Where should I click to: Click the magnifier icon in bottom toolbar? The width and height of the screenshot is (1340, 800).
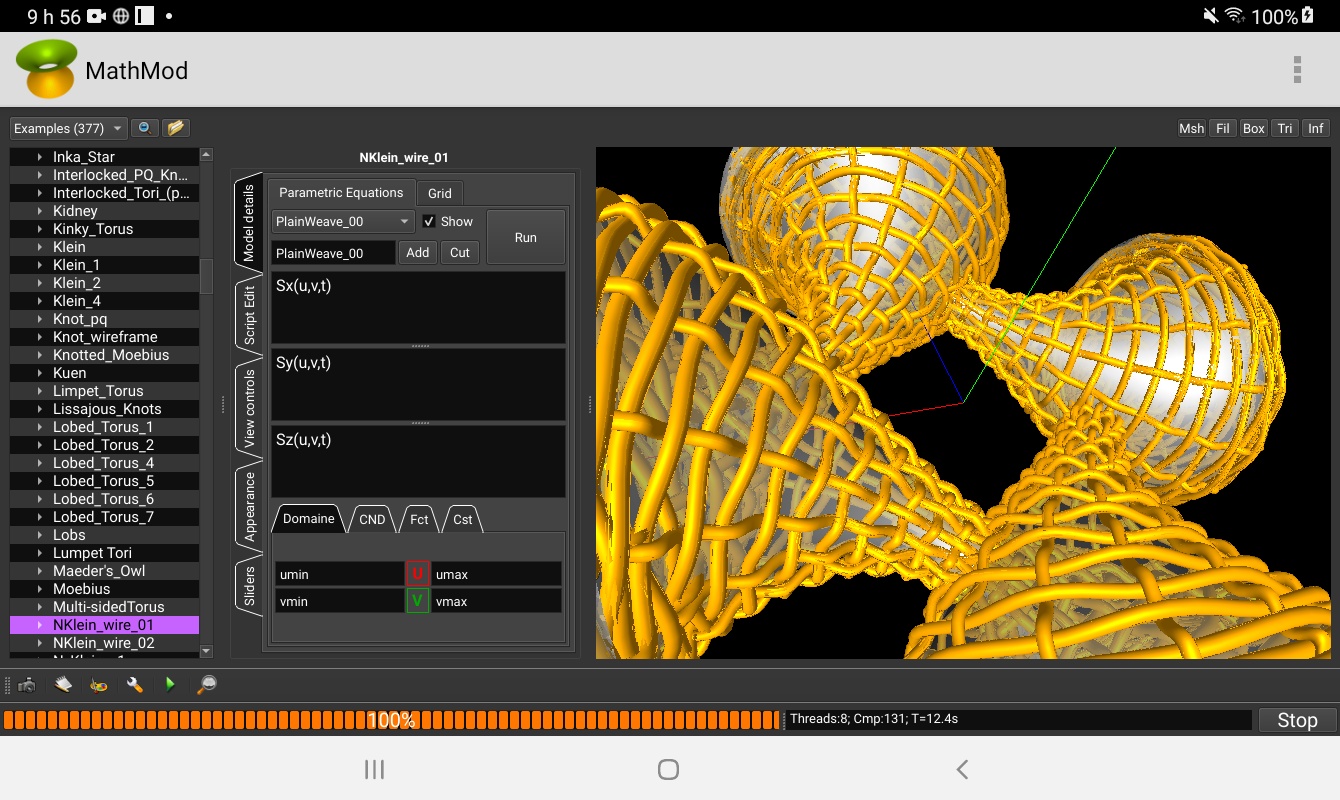click(x=206, y=685)
